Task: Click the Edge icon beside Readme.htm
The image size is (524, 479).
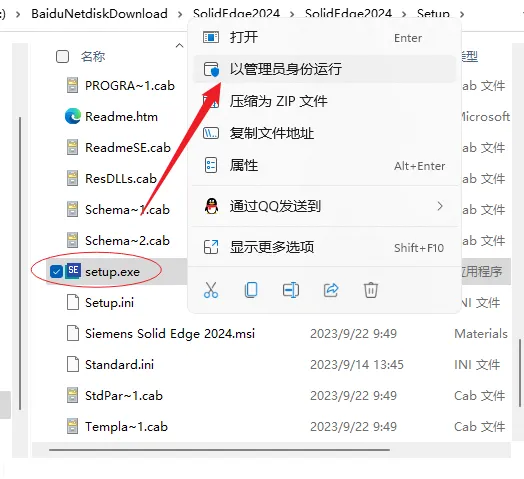Action: click(73, 116)
